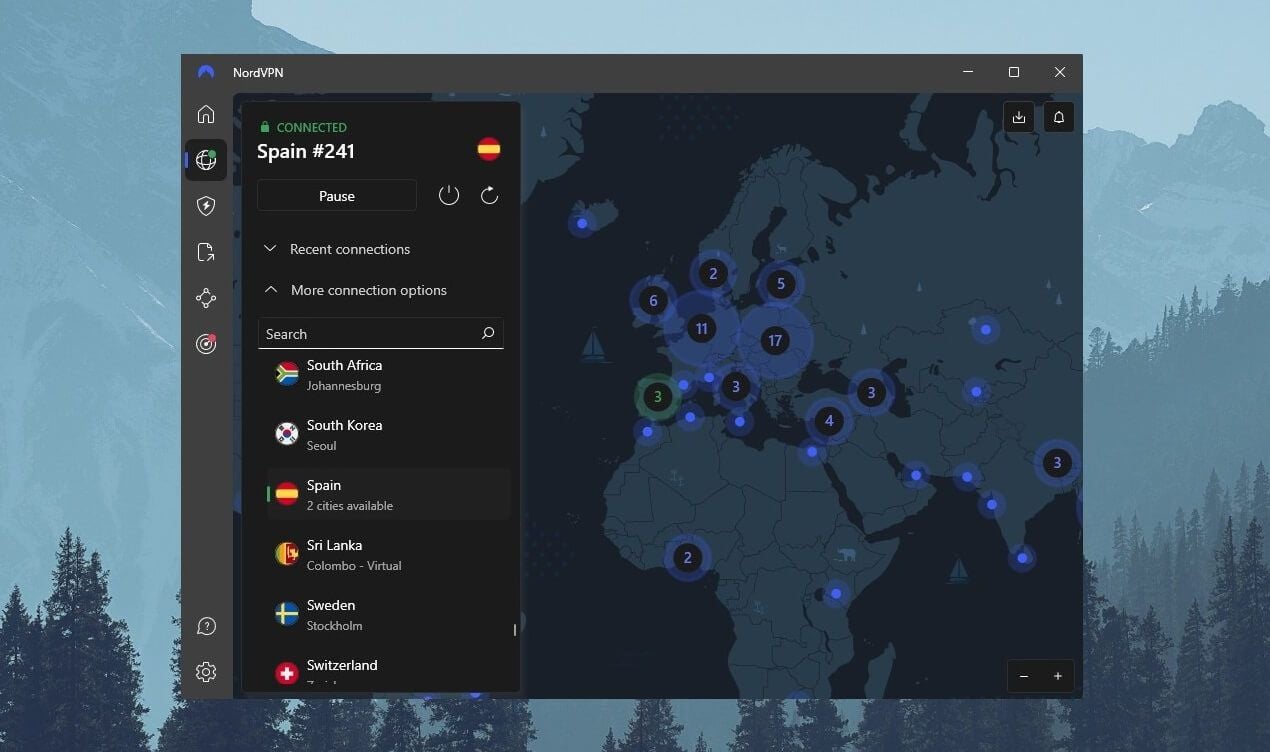Select Spain 2 cities available row
The height and width of the screenshot is (752, 1270).
pyautogui.click(x=388, y=494)
